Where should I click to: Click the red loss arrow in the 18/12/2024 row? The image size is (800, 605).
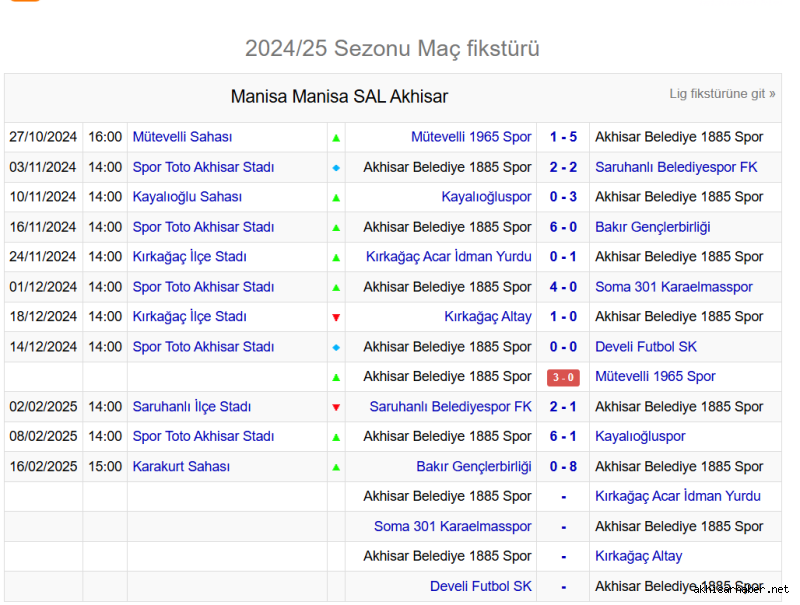pyautogui.click(x=336, y=317)
